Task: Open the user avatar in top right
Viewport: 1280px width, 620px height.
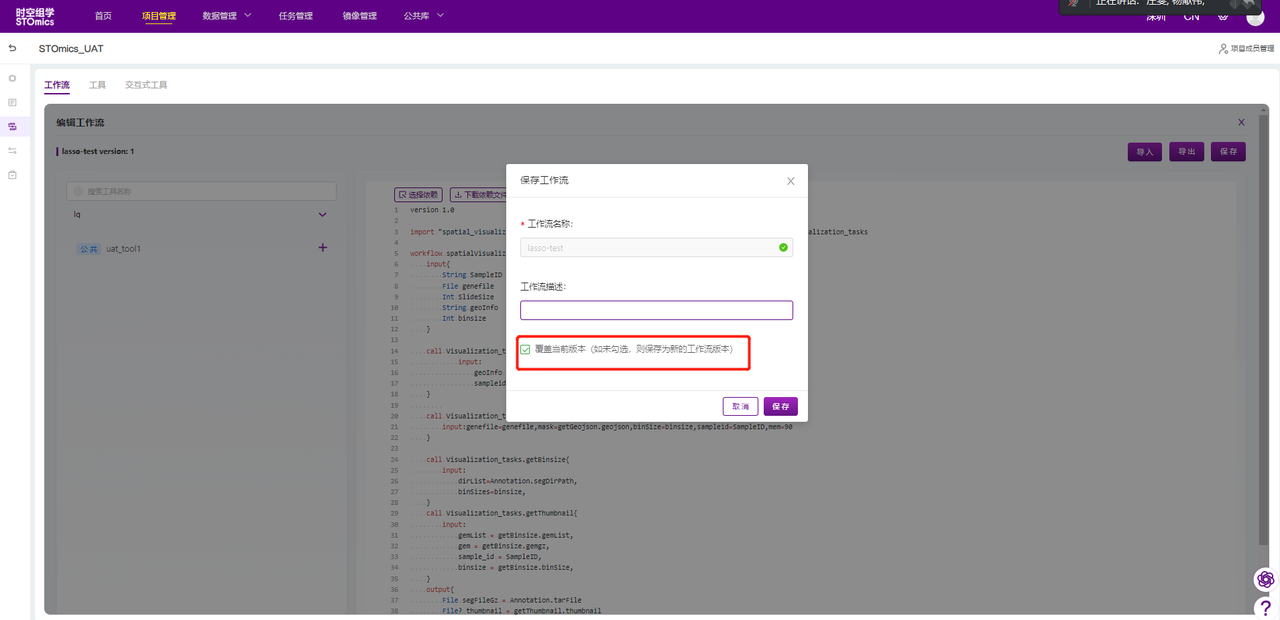Action: (x=1255, y=17)
